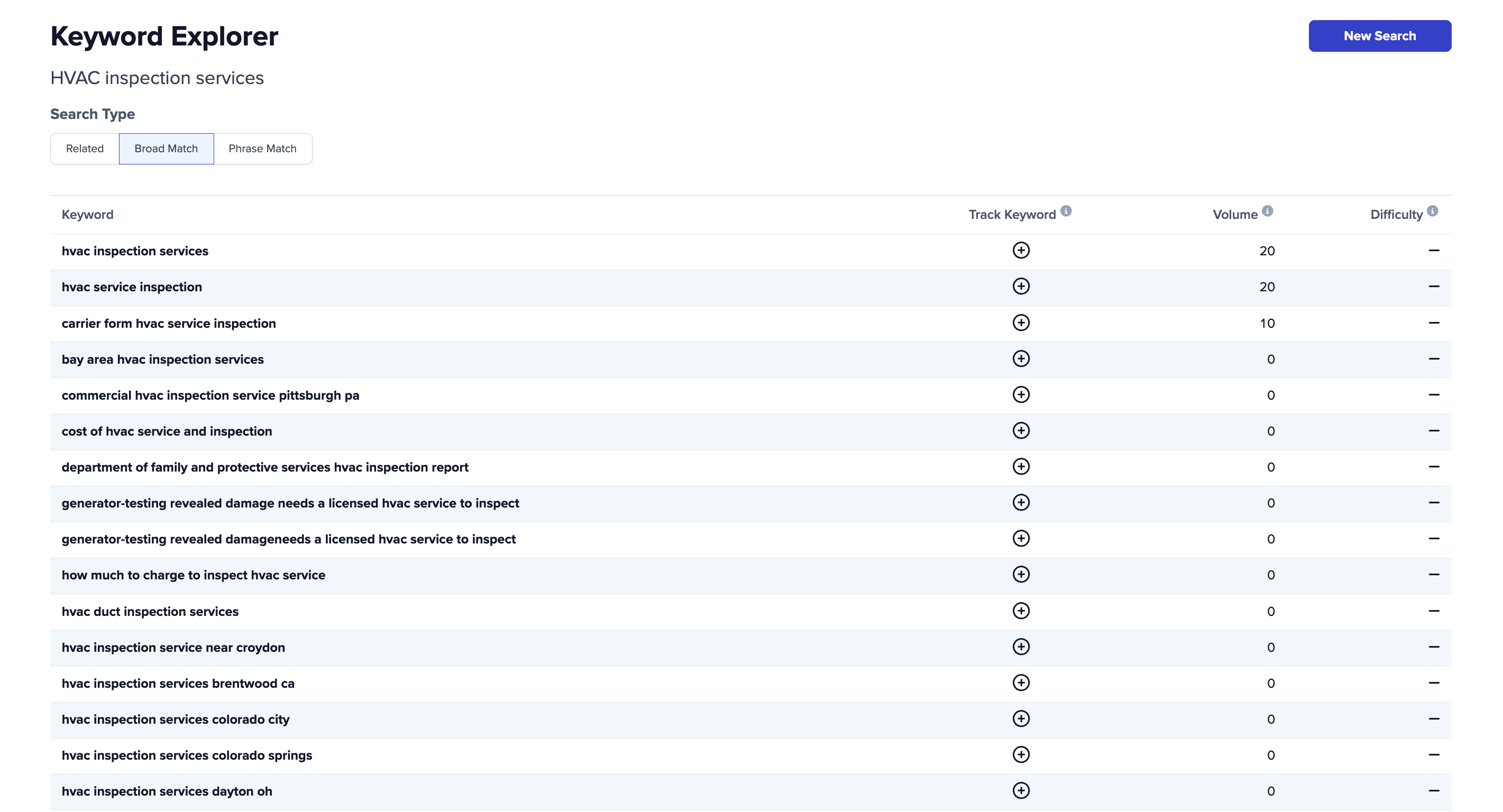Screen dimensions: 1503x812
Task: Track 'hvac inspection services colorado city'
Action: (x=1021, y=718)
